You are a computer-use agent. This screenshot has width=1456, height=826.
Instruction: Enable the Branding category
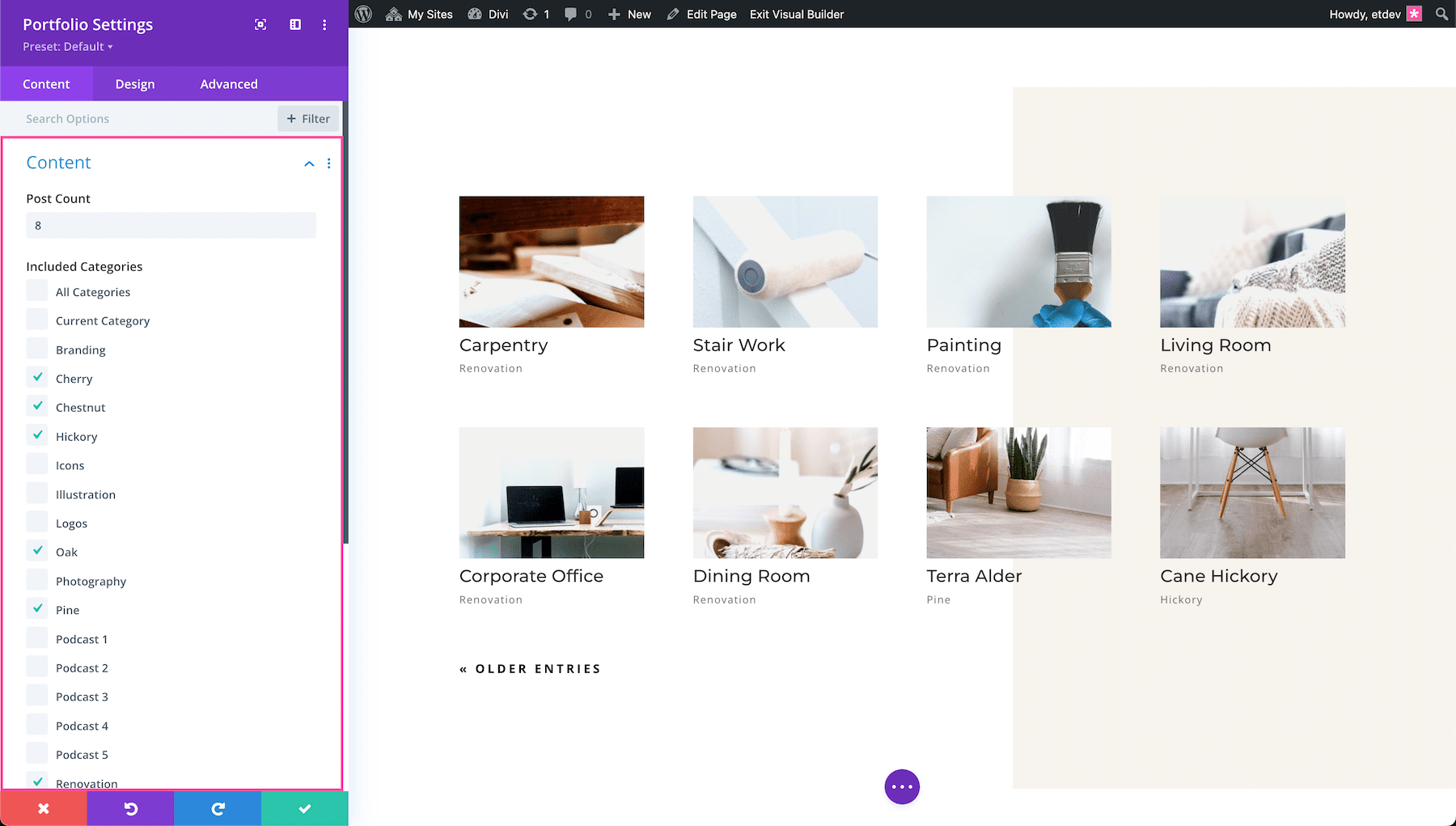[37, 348]
